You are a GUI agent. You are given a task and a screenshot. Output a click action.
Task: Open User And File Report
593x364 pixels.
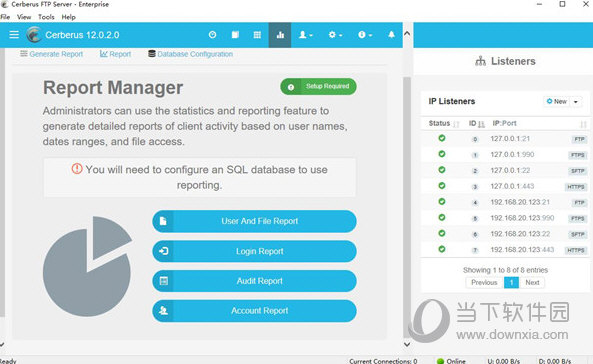(x=255, y=221)
